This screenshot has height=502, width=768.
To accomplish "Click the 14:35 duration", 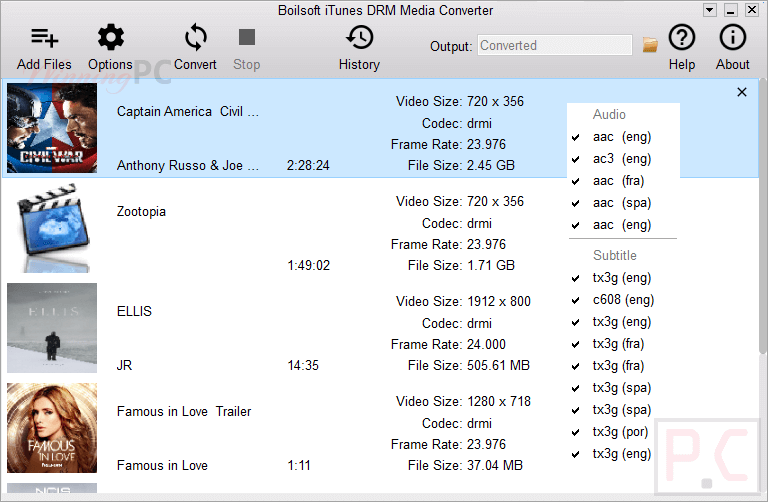I will (303, 365).
